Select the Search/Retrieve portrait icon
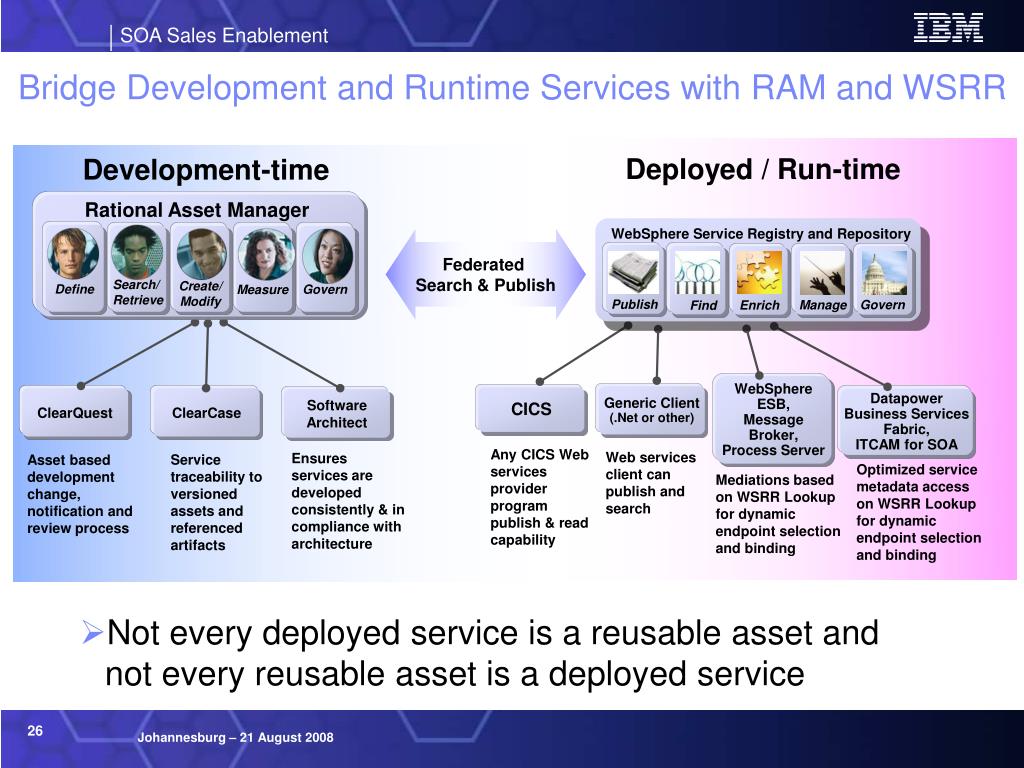Screen dimensions: 1024x768 point(136,252)
